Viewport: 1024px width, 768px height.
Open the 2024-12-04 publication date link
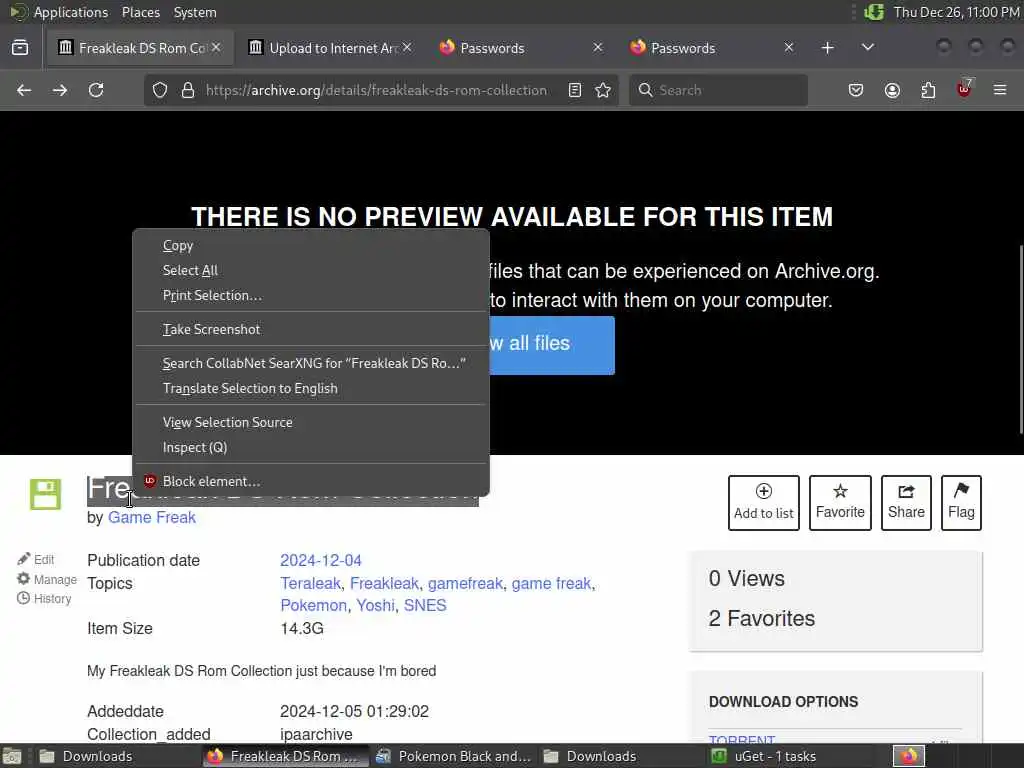(x=321, y=560)
